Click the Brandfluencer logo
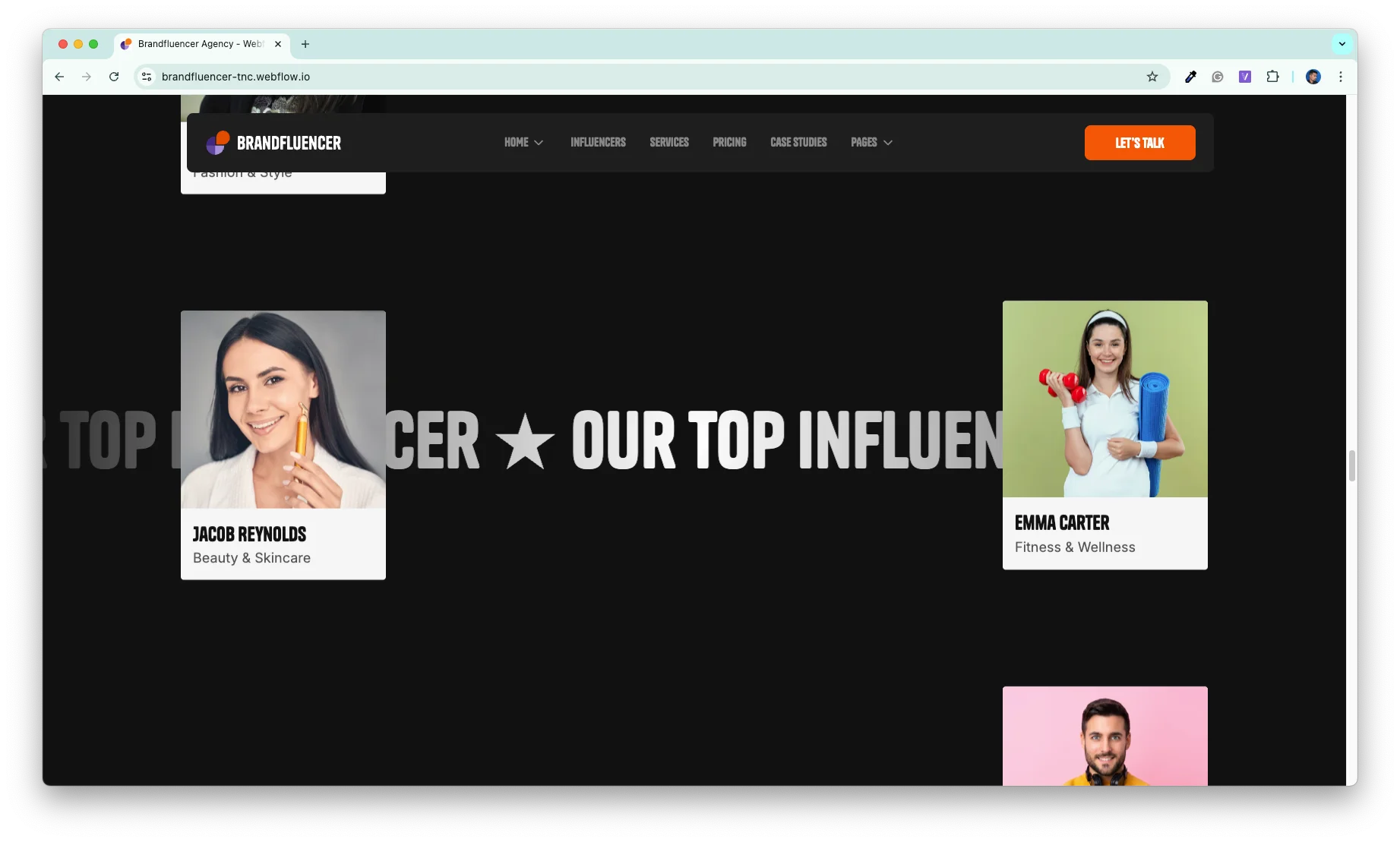The height and width of the screenshot is (842, 1400). click(x=273, y=143)
